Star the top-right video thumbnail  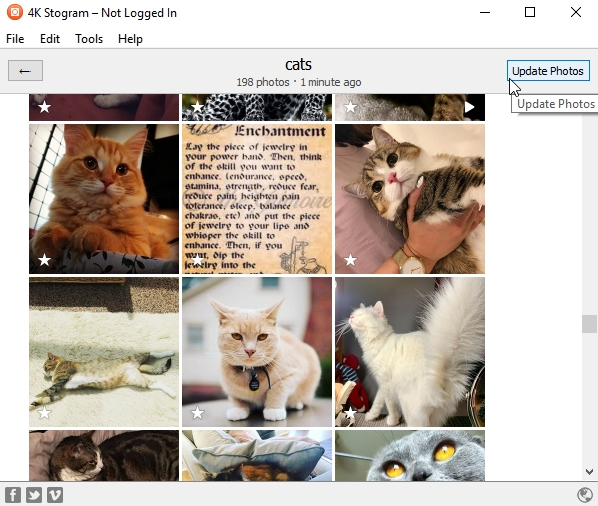(350, 107)
